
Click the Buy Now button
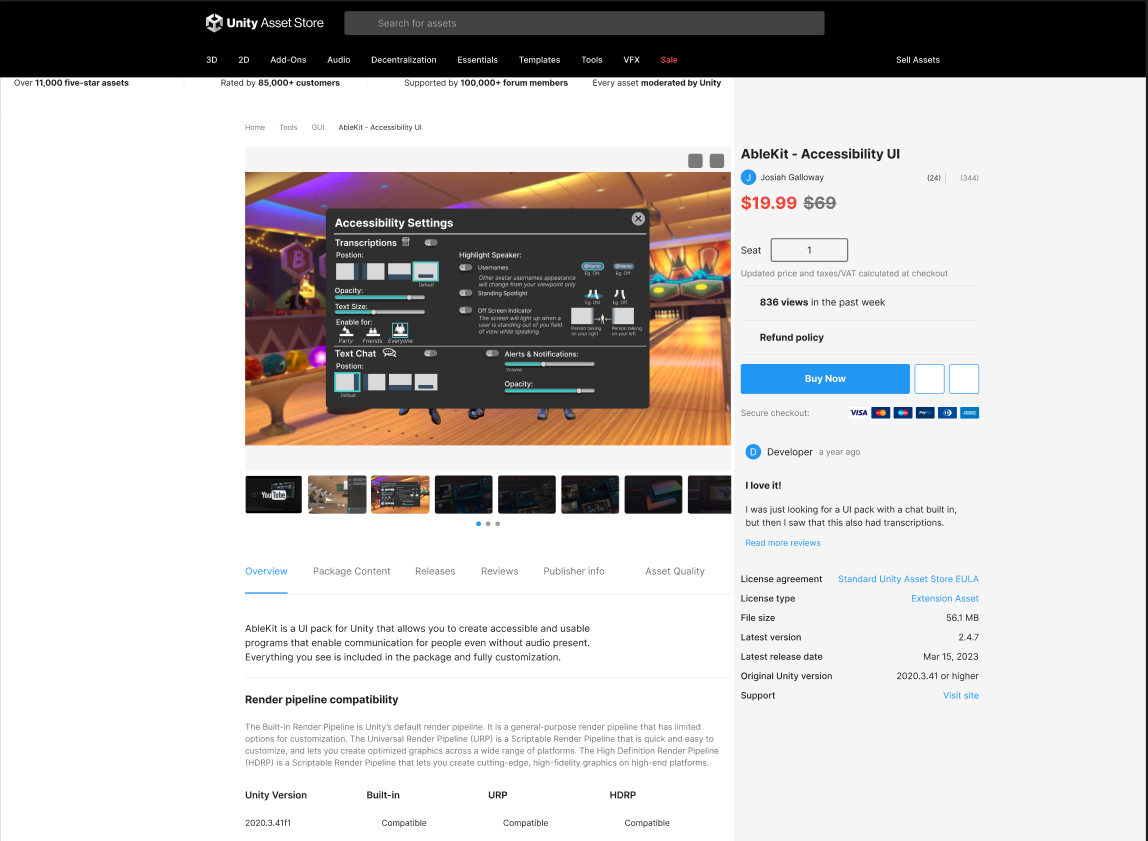point(824,378)
